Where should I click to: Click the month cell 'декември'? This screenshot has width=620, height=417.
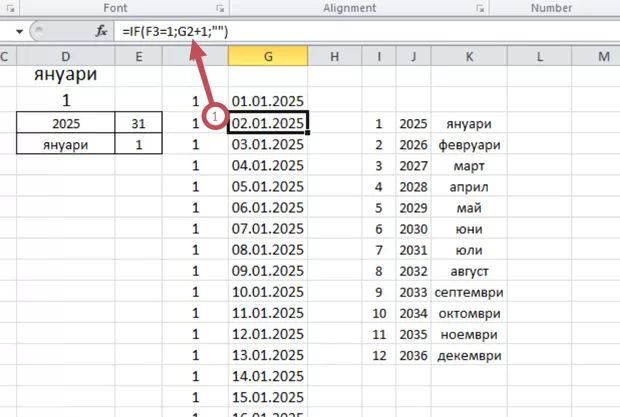469,355
